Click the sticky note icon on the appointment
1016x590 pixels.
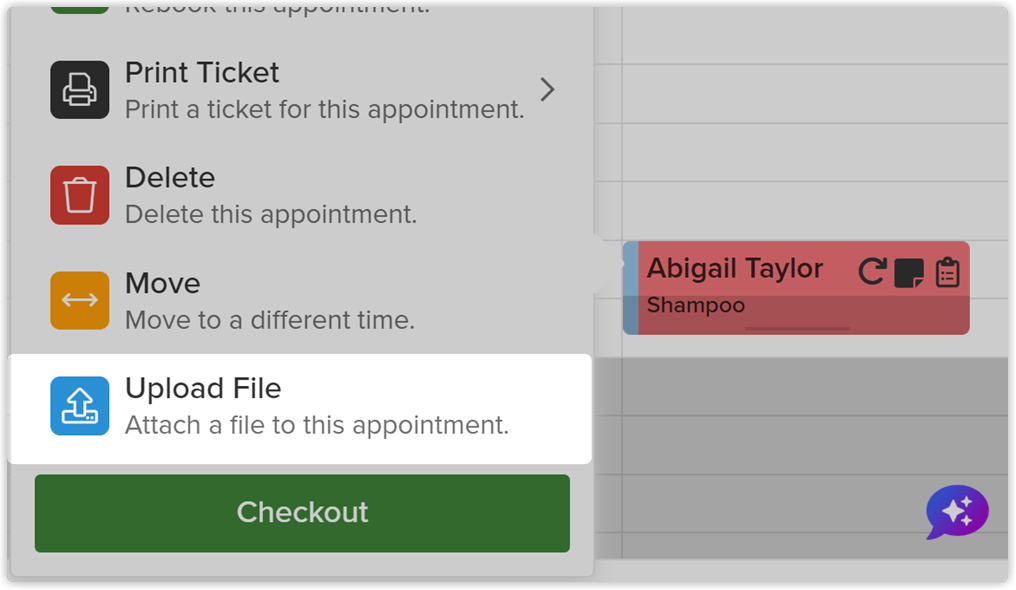coord(909,273)
